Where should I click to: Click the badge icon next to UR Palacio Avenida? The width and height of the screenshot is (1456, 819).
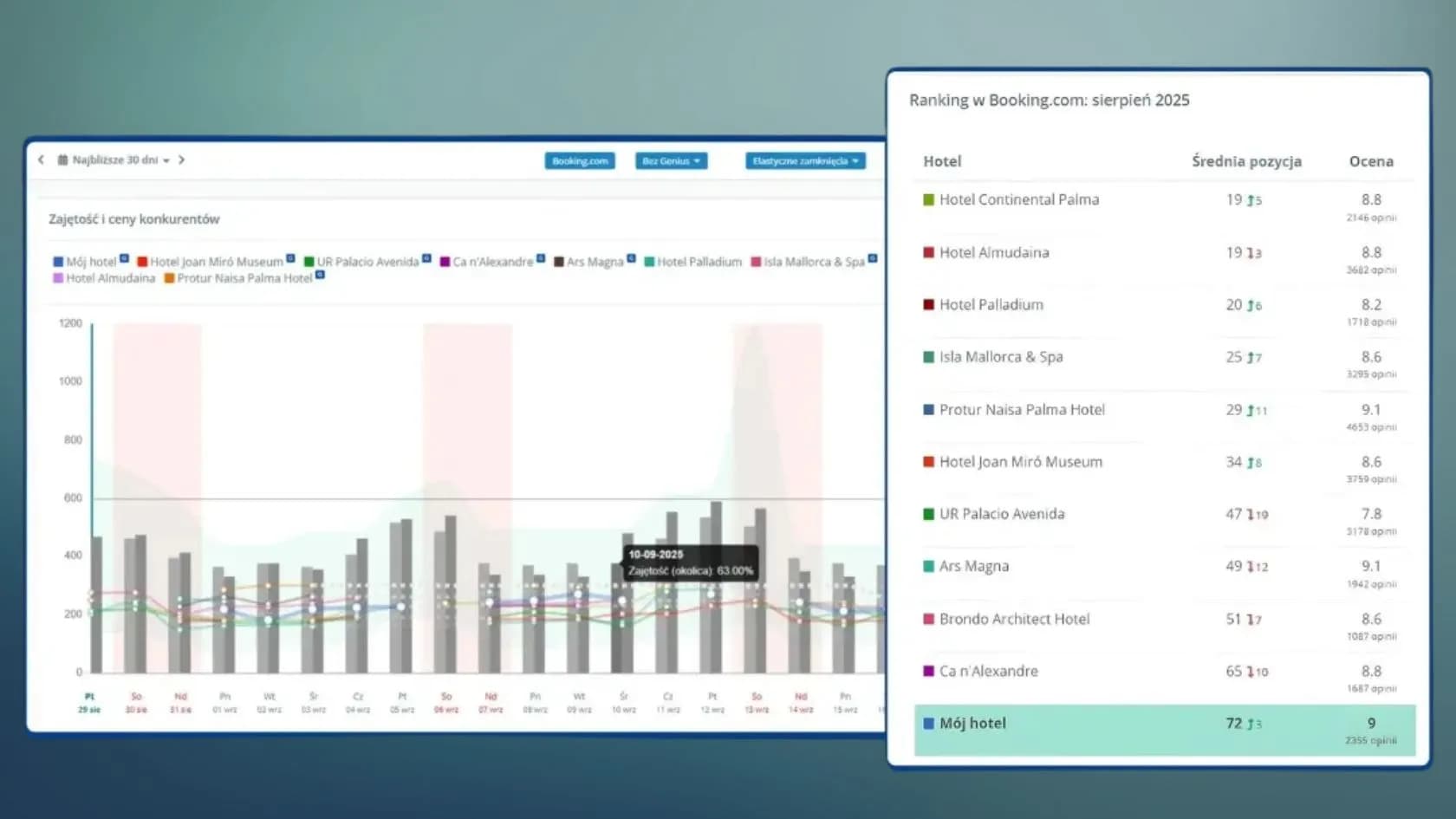pos(426,258)
